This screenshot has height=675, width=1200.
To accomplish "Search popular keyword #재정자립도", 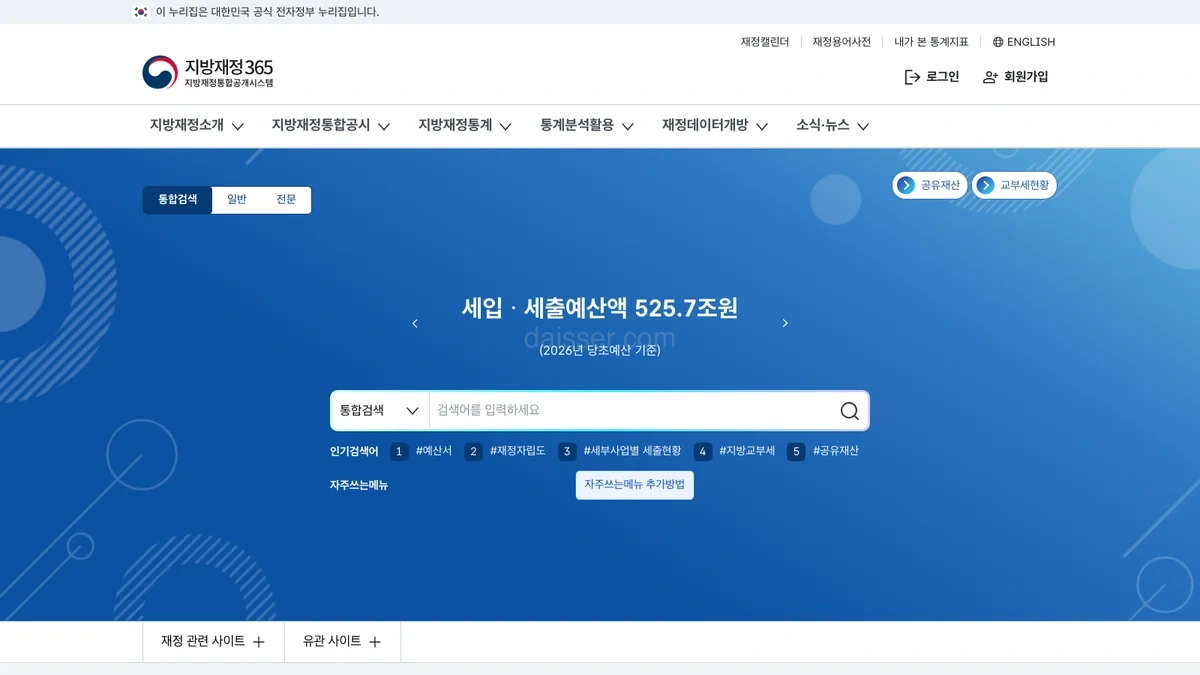I will tap(518, 451).
